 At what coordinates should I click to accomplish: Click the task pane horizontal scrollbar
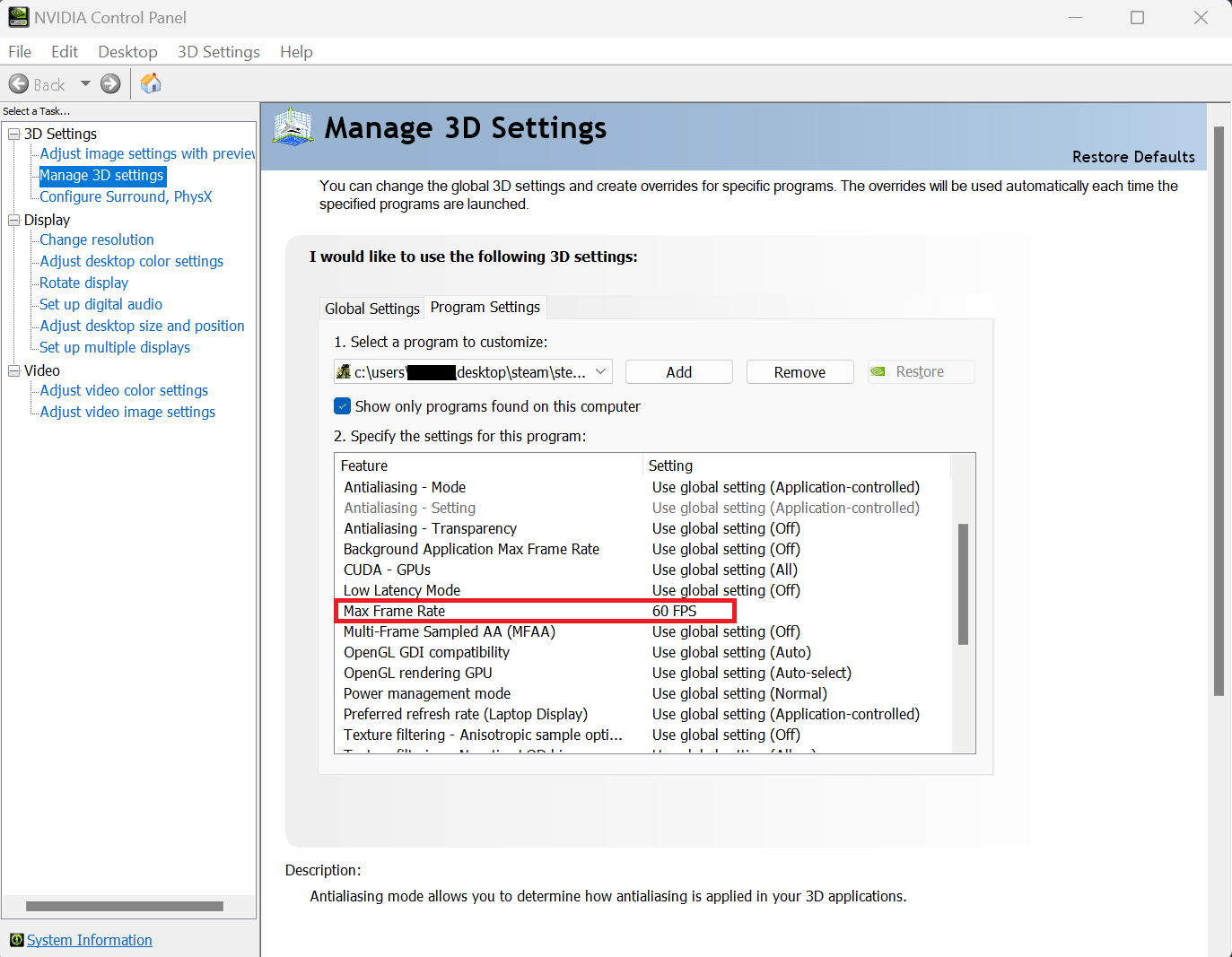[x=125, y=906]
